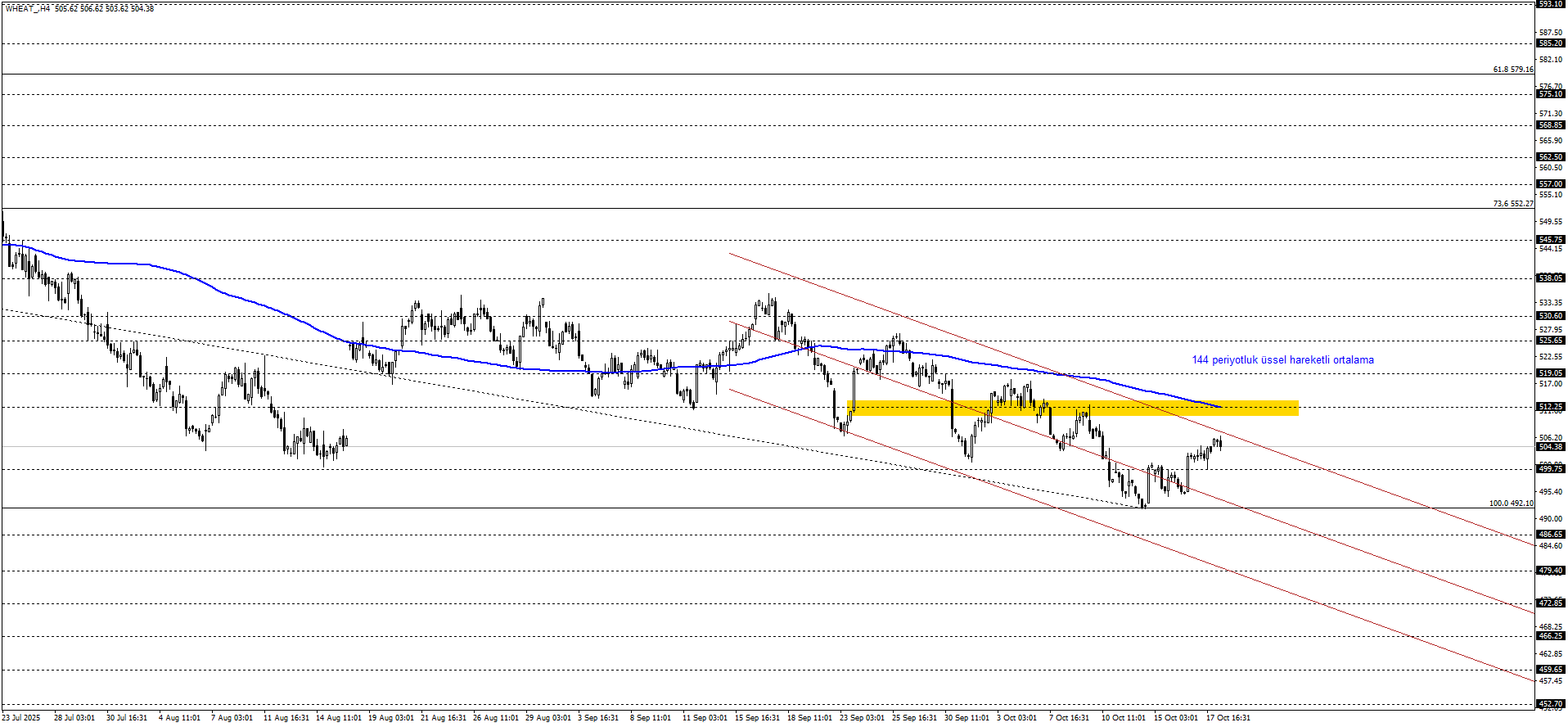Screen dimensions: 1568x727
Task: Click the 3 Sep 16:31 time label
Action: point(598,718)
